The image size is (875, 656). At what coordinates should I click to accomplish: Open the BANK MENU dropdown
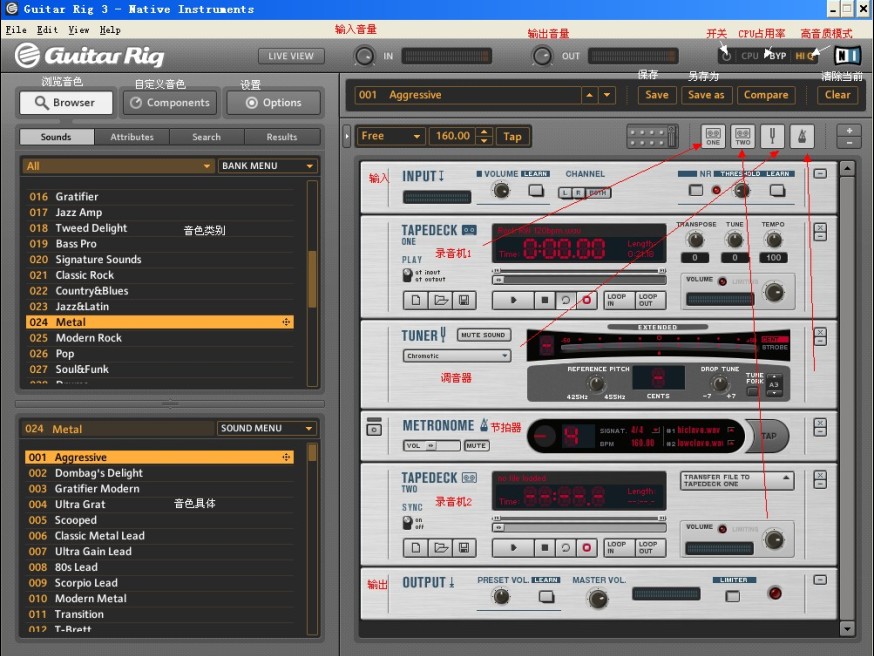(x=267, y=166)
